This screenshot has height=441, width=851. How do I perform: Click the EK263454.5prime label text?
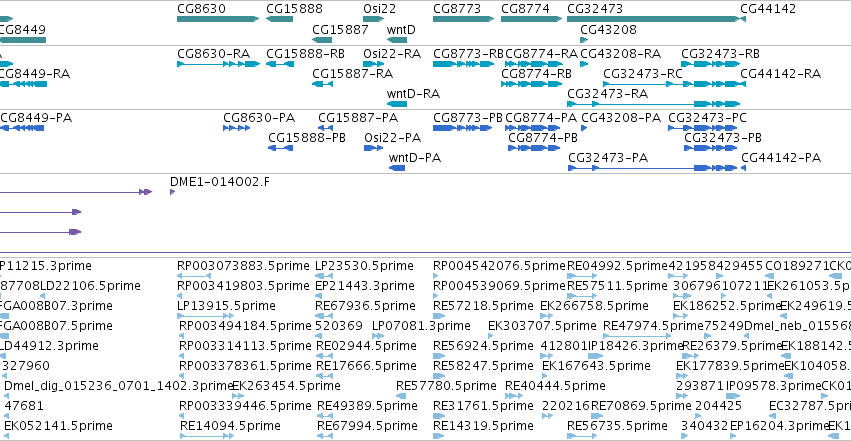click(286, 386)
